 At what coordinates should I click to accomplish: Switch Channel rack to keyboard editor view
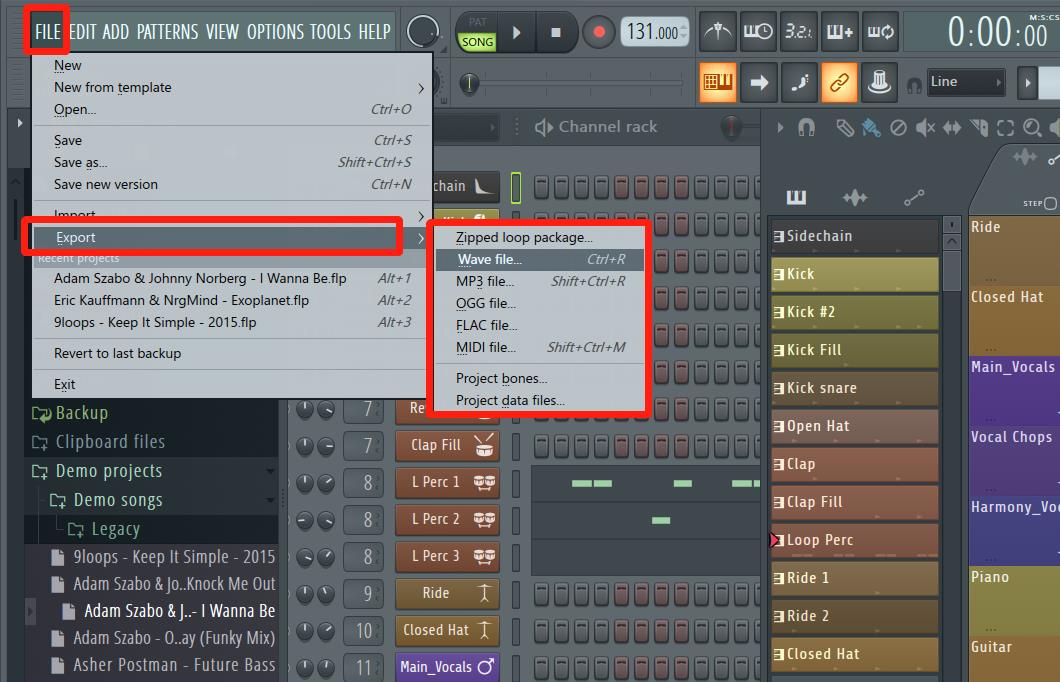(x=797, y=197)
